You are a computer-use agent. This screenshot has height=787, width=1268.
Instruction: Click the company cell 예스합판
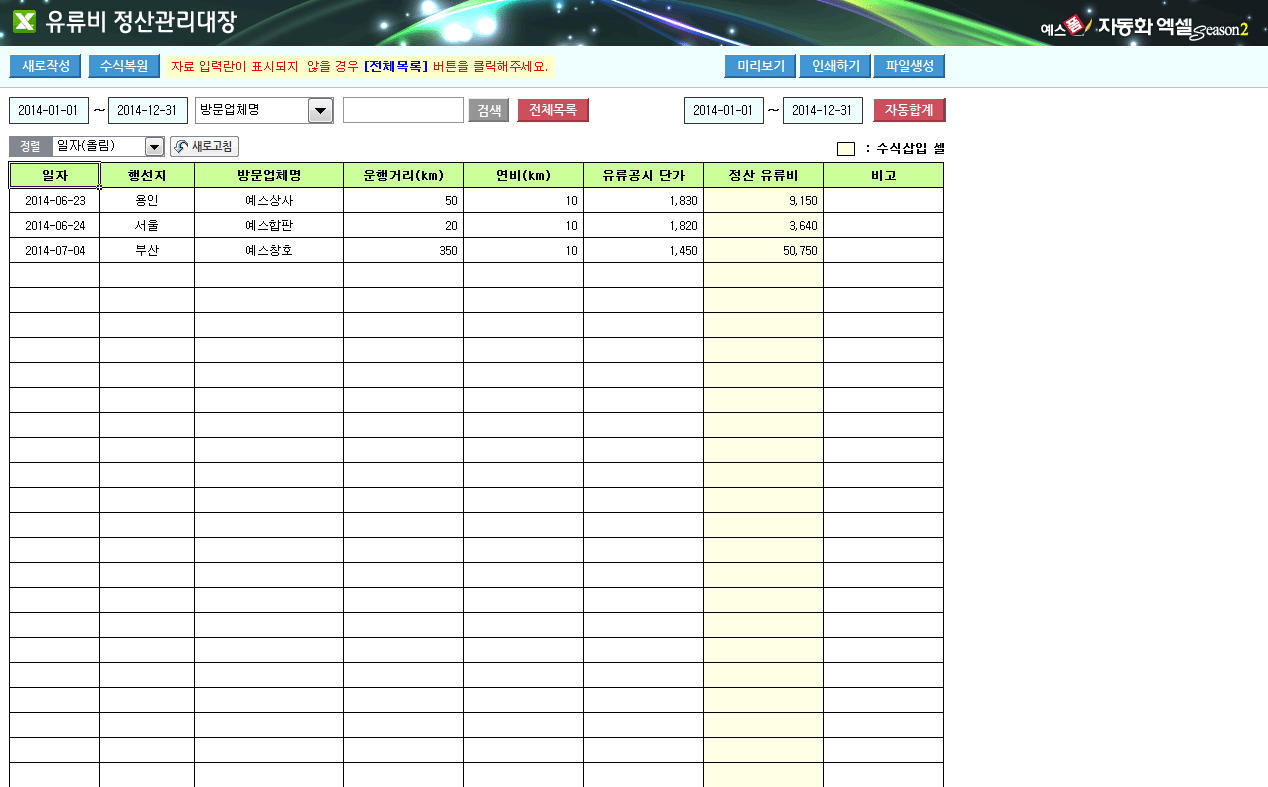pos(269,225)
